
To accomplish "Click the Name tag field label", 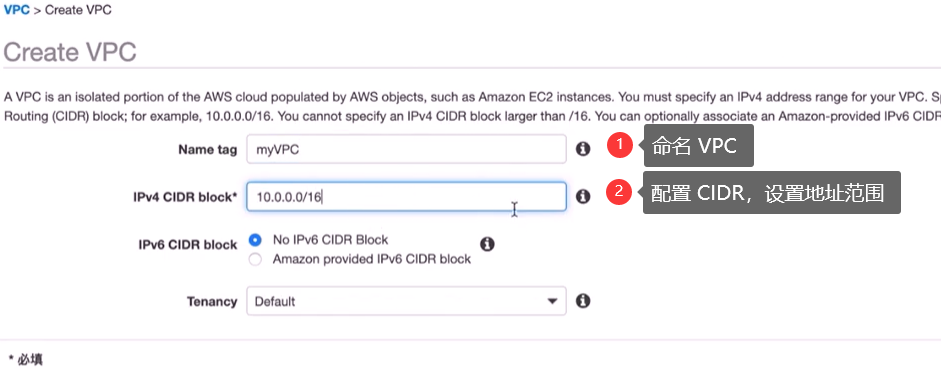I will (x=208, y=149).
